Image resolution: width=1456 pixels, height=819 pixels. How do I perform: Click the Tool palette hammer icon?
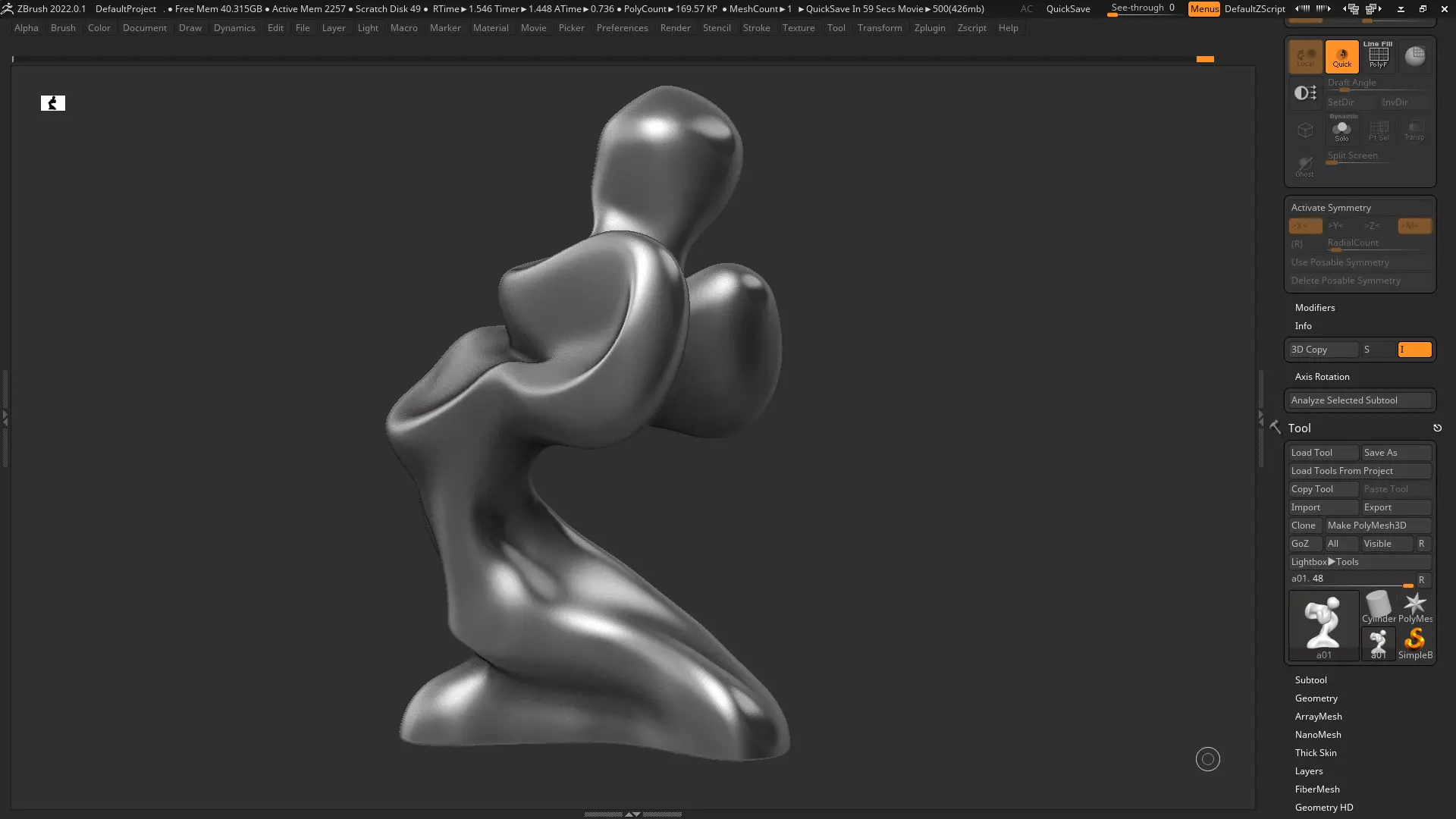1276,428
